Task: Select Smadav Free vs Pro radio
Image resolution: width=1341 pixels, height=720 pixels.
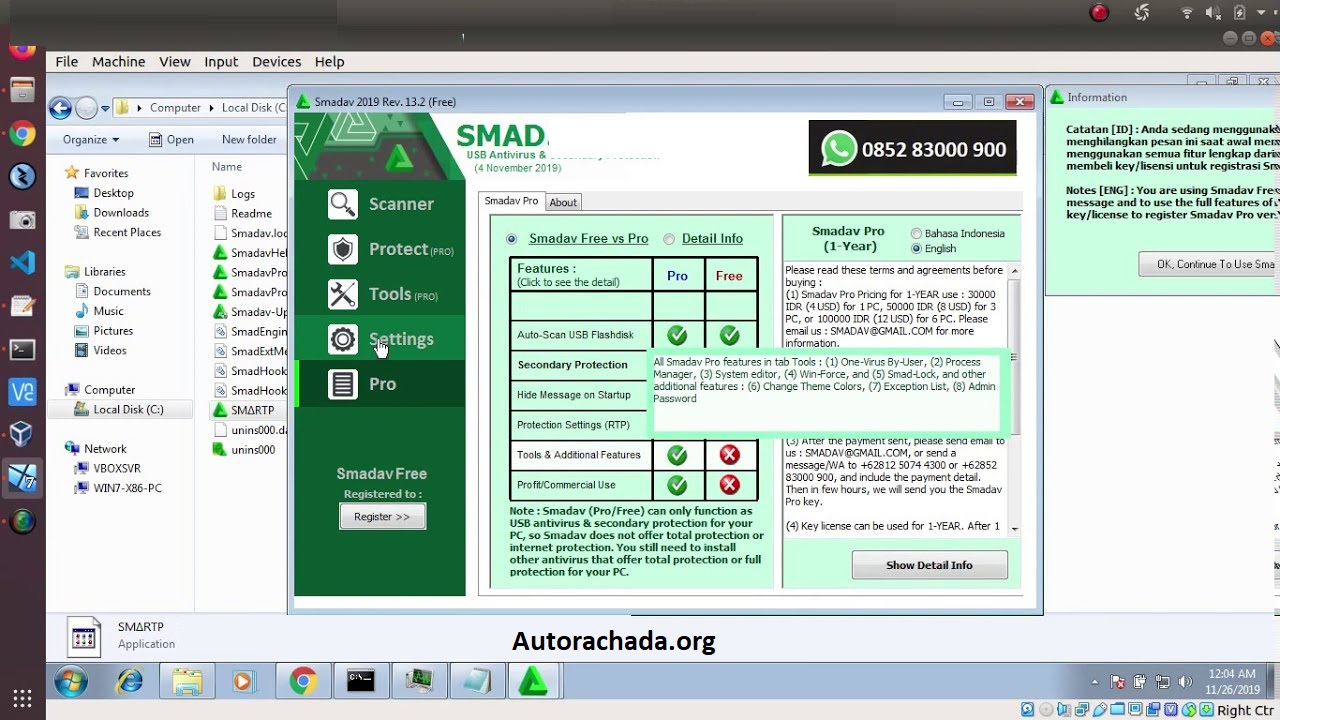Action: (512, 239)
